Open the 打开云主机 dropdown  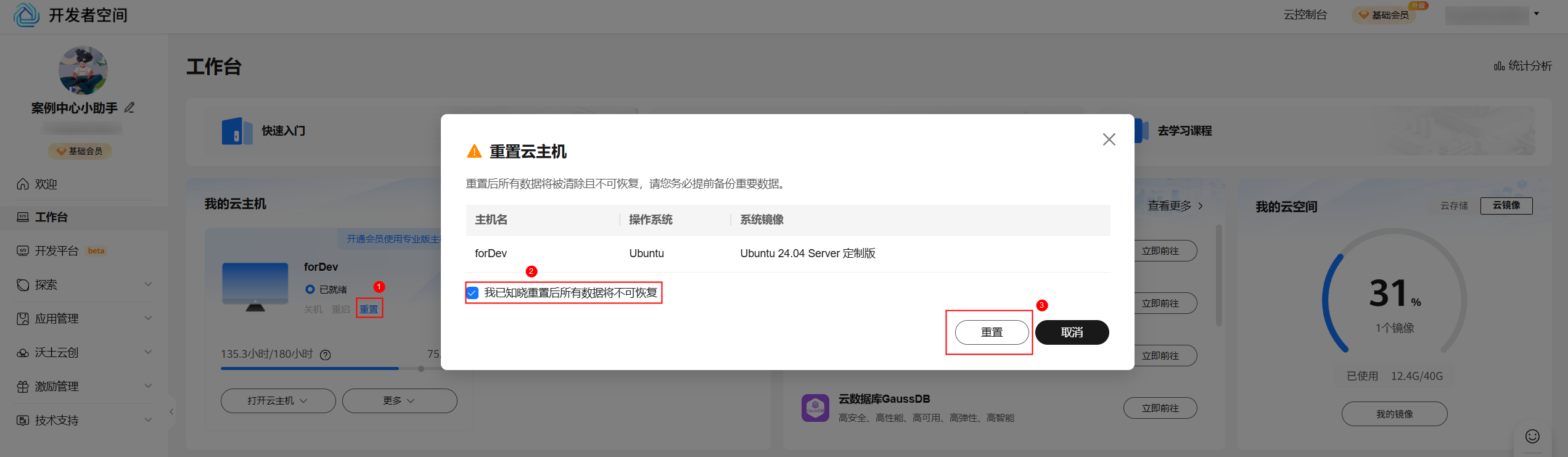[x=278, y=401]
